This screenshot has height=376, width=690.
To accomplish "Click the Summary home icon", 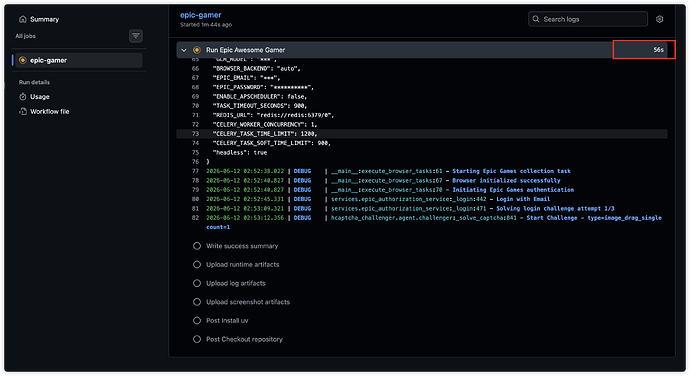I will click(x=23, y=19).
